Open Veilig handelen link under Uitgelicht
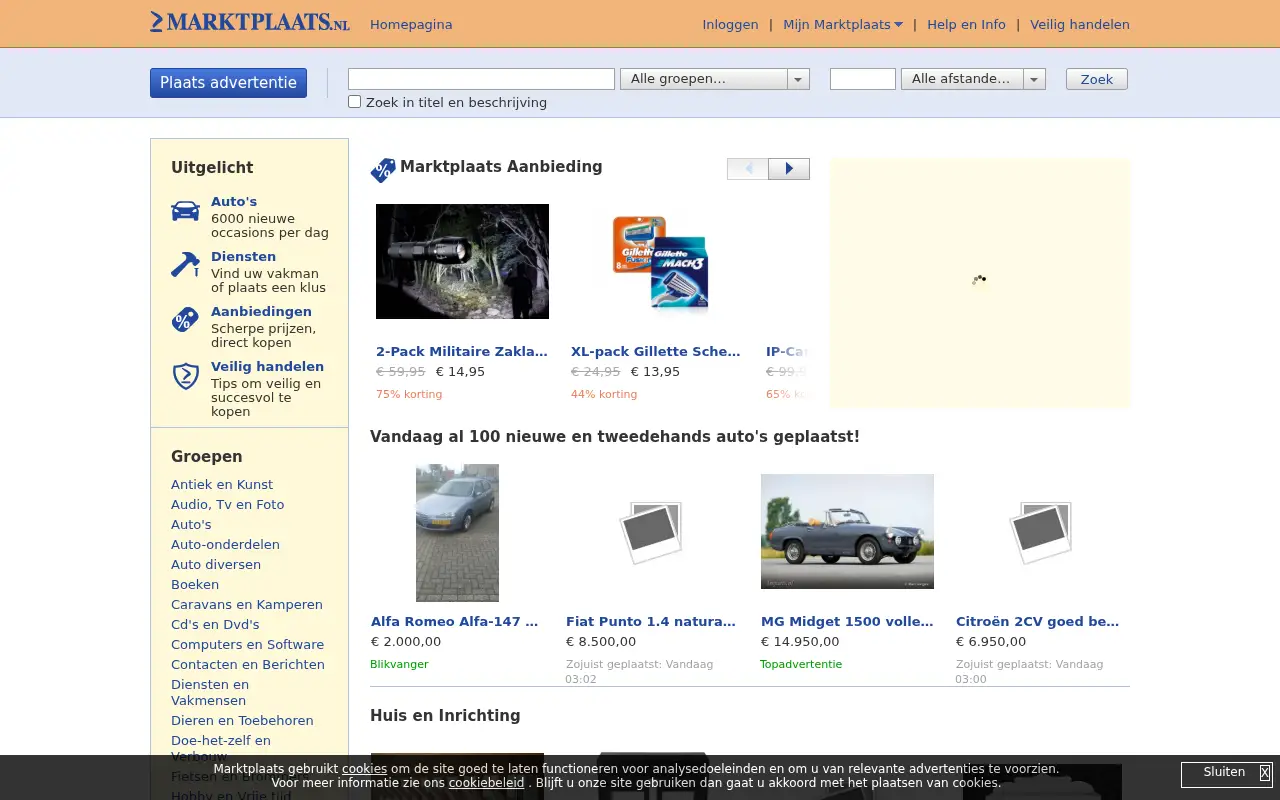The image size is (1280, 800). click(267, 367)
